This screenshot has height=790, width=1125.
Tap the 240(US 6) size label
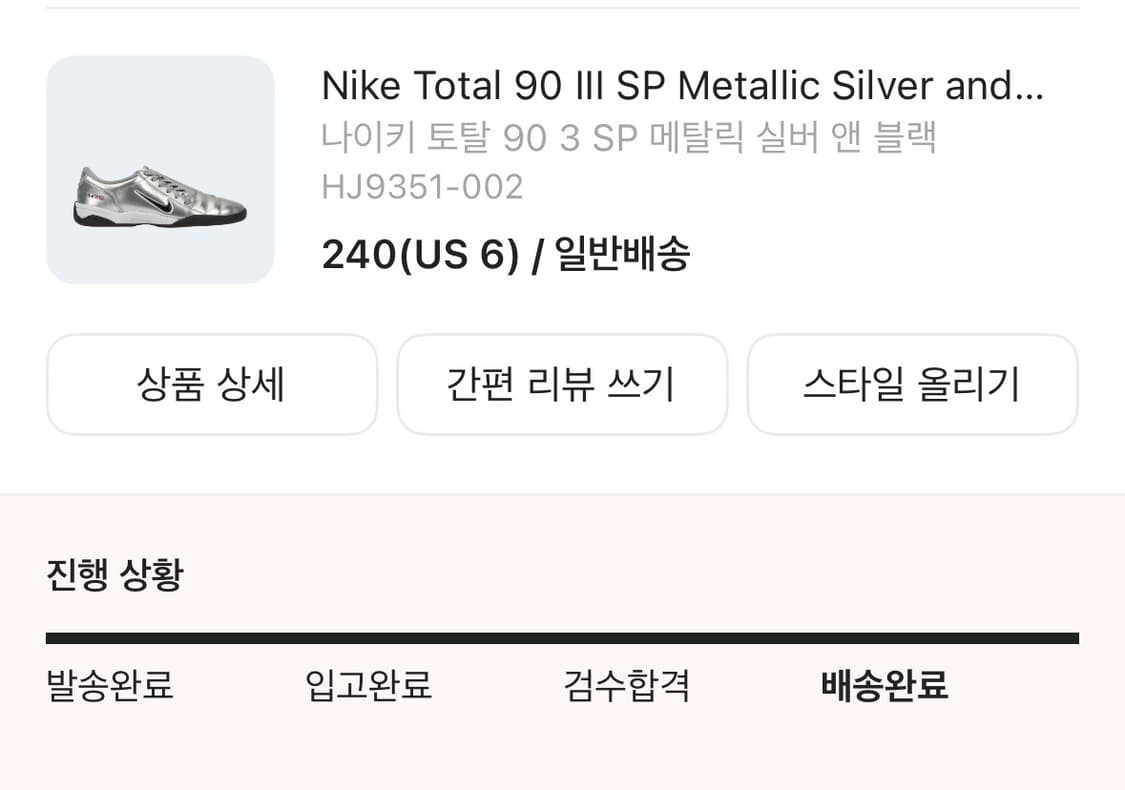420,255
